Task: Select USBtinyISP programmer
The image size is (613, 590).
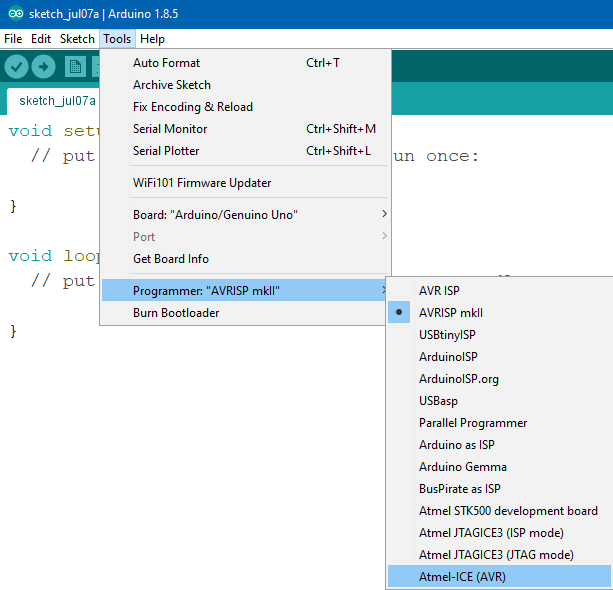Action: pyautogui.click(x=500, y=335)
